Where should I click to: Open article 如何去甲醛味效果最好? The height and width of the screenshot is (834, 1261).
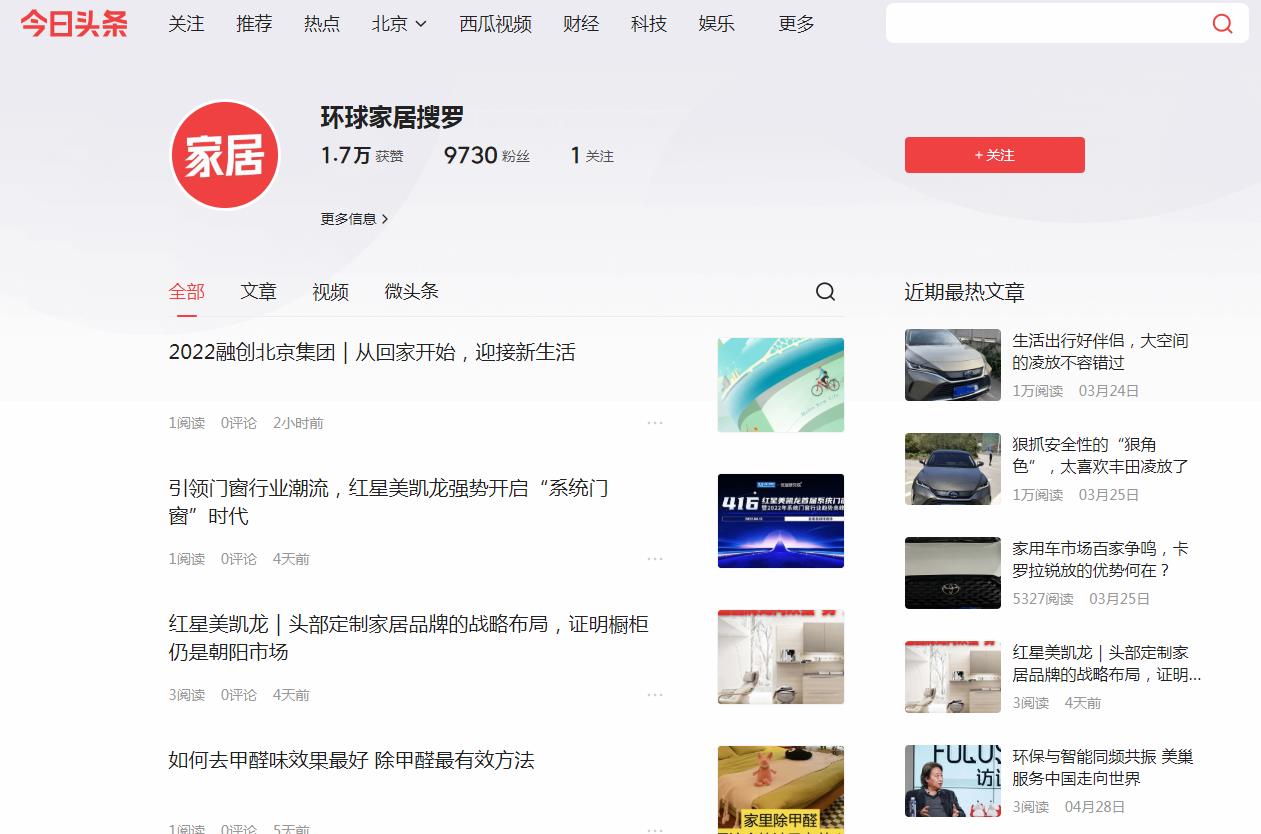(351, 760)
